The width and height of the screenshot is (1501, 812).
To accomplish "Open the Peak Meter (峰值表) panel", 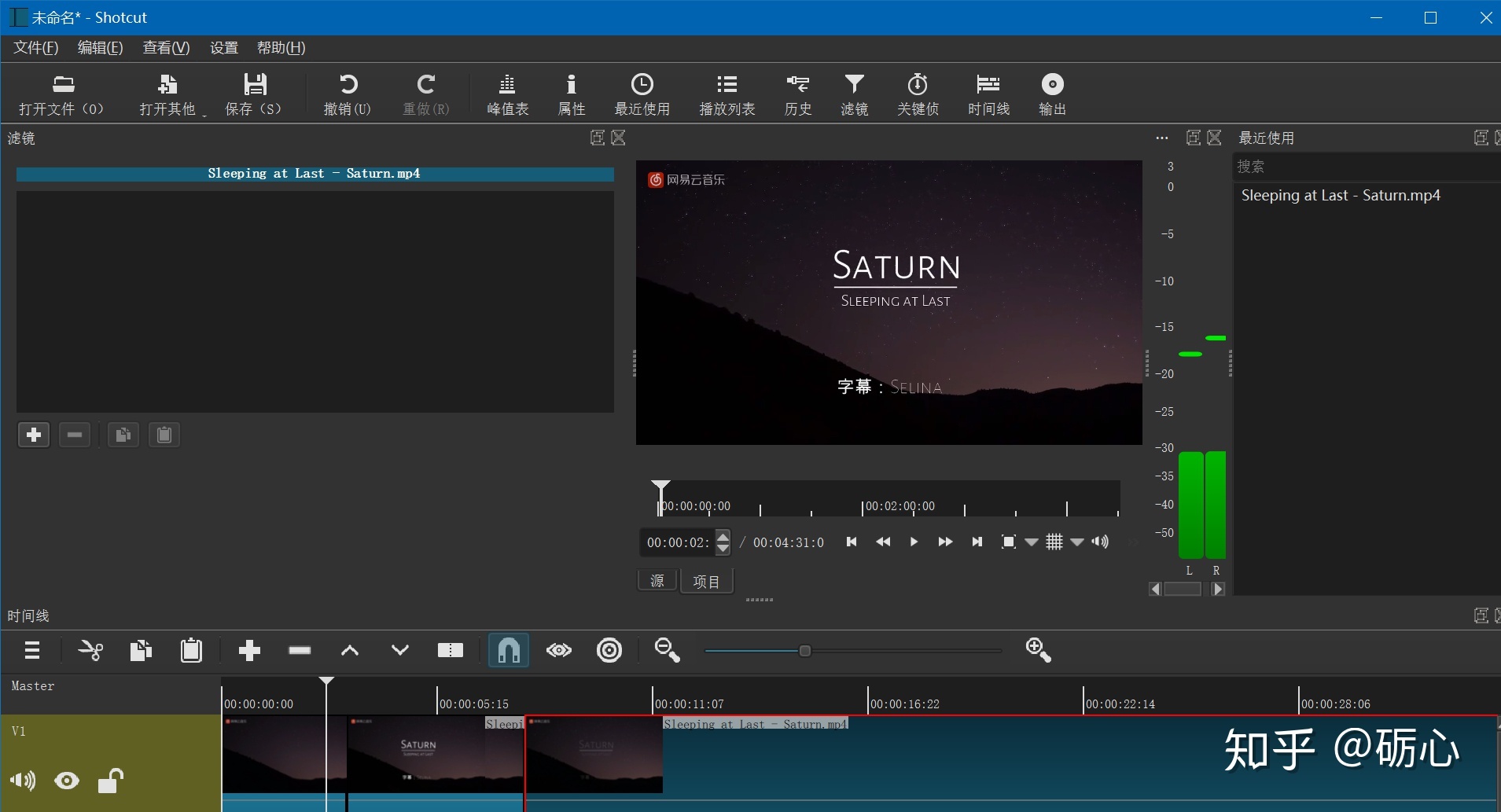I will coord(507,94).
